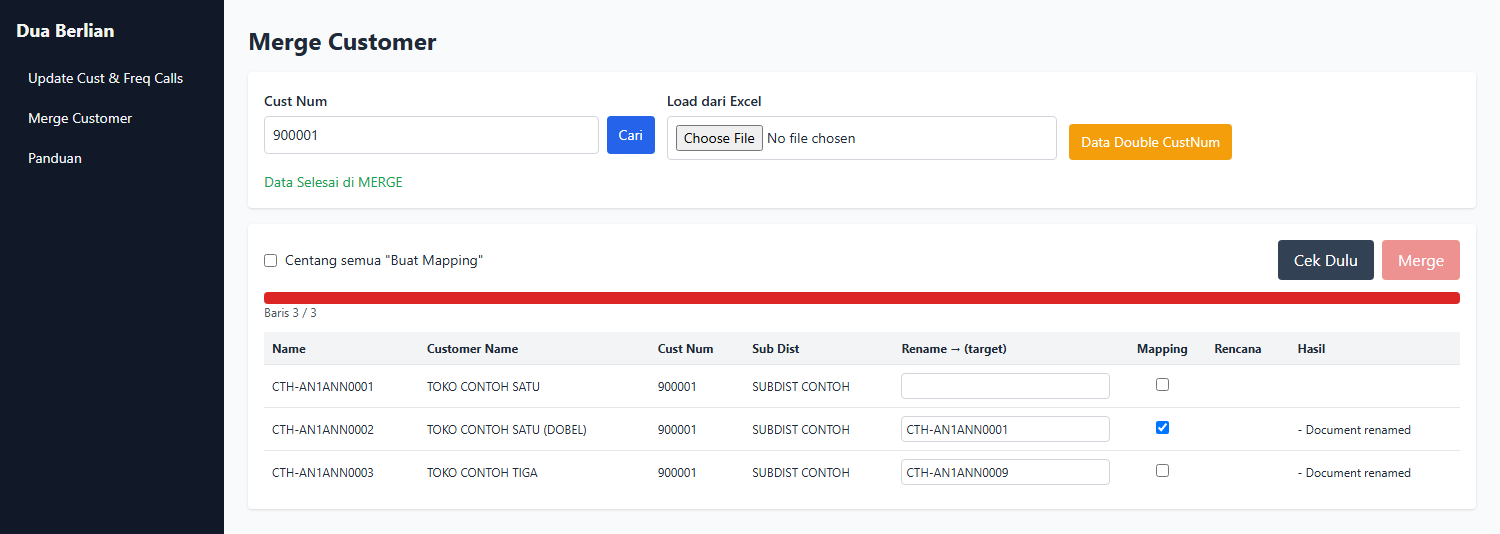This screenshot has height=534, width=1500.
Task: Click the Mapping column header
Action: pos(1162,349)
